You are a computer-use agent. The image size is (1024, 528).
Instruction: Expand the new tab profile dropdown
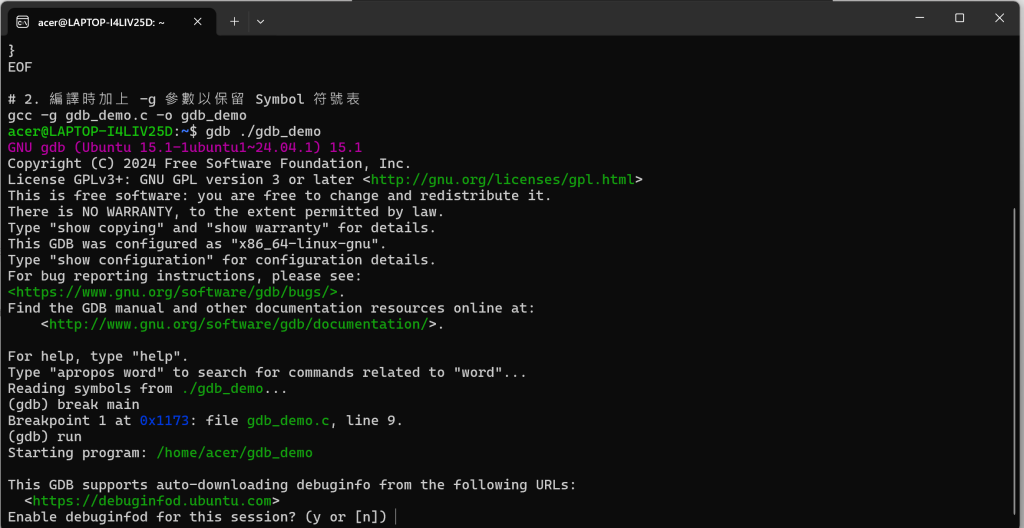[261, 22]
